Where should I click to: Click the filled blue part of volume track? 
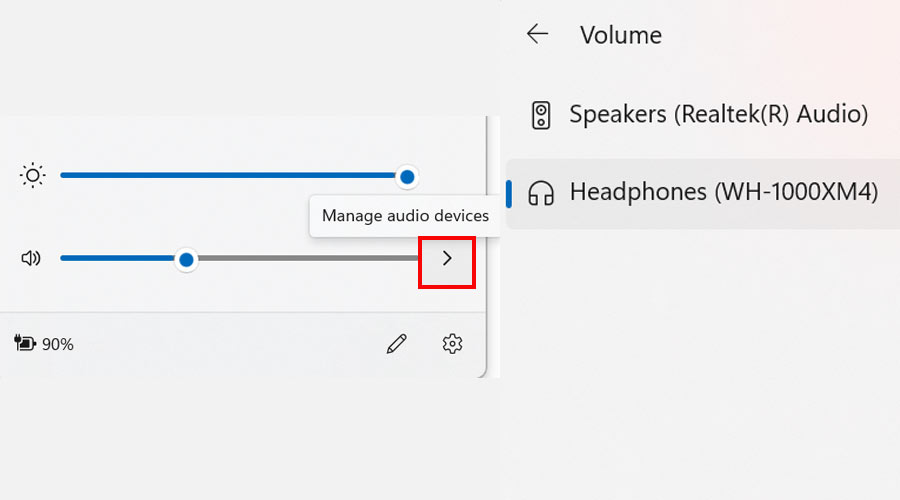[118, 258]
